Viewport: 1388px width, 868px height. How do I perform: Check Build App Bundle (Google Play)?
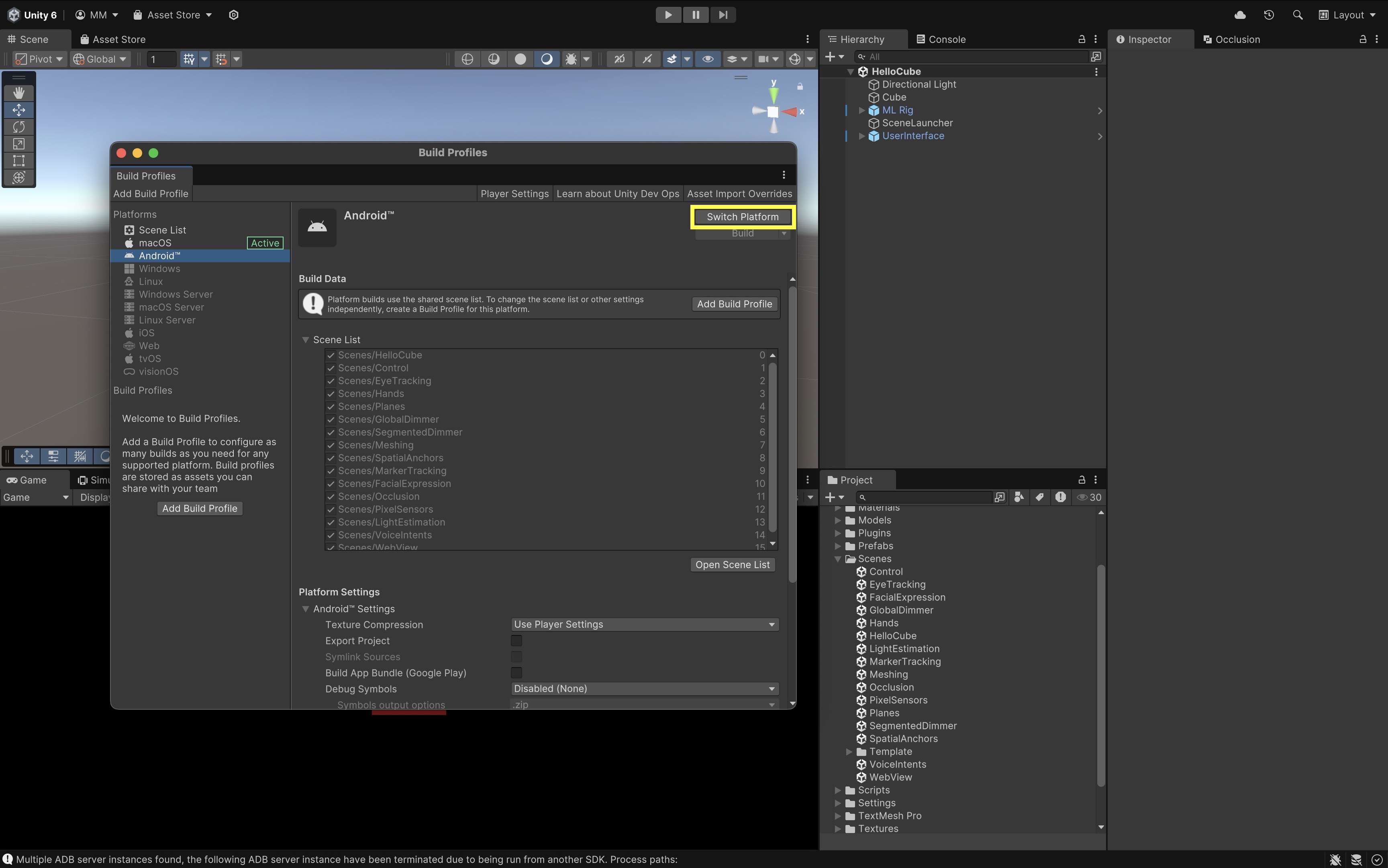point(516,673)
